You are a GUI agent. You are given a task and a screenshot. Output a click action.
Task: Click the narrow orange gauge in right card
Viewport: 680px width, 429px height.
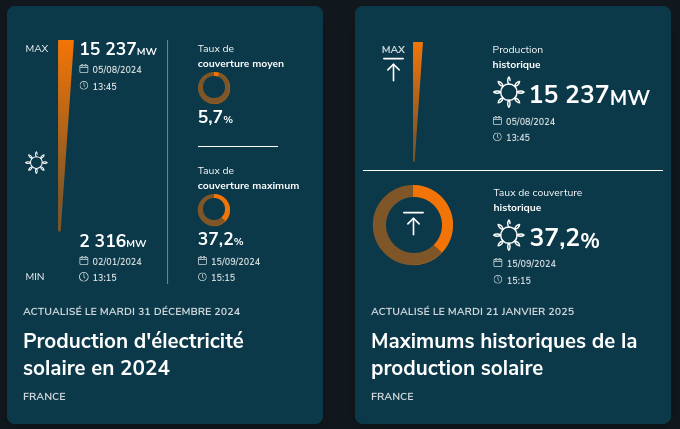(417, 102)
